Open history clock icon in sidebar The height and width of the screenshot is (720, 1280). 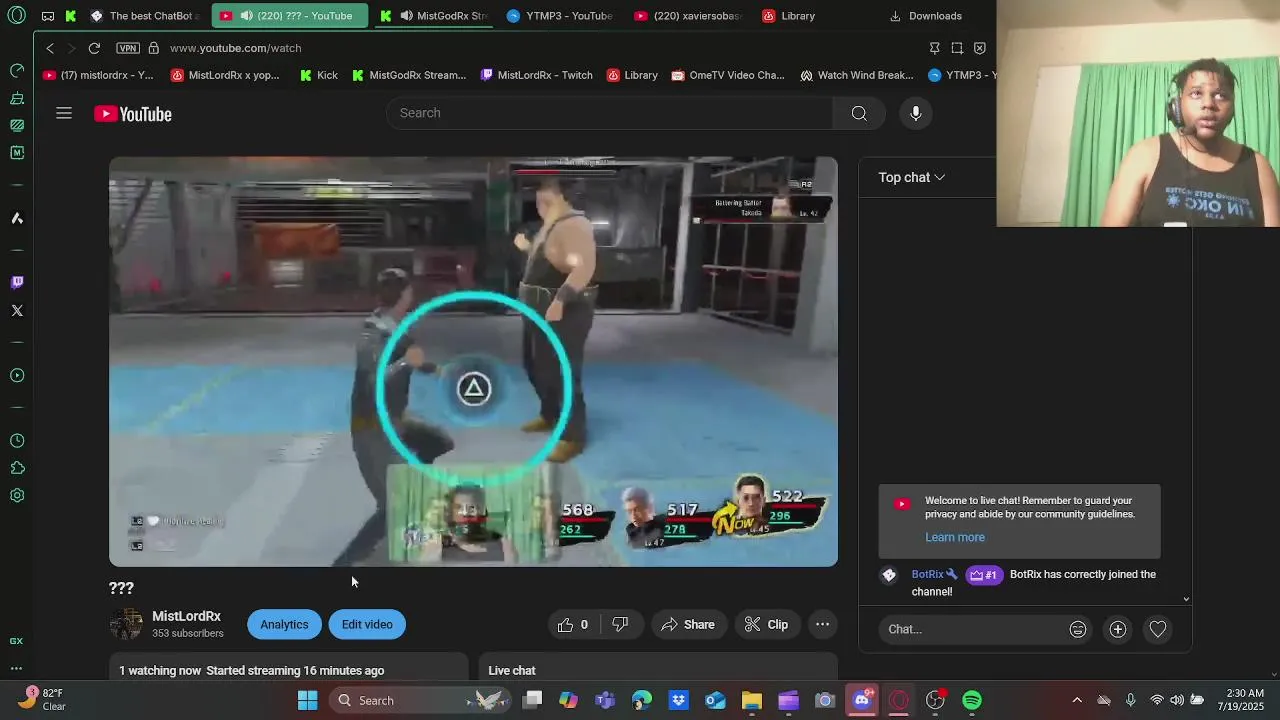17,441
